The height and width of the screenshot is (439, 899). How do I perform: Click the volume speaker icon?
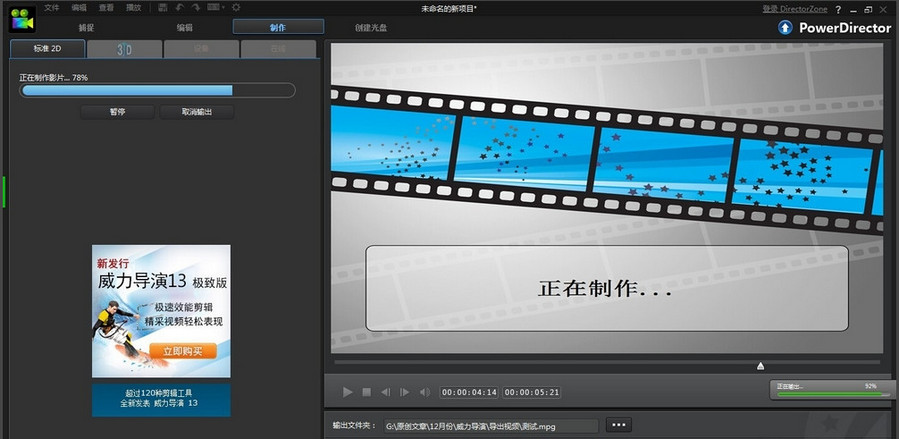[x=425, y=392]
